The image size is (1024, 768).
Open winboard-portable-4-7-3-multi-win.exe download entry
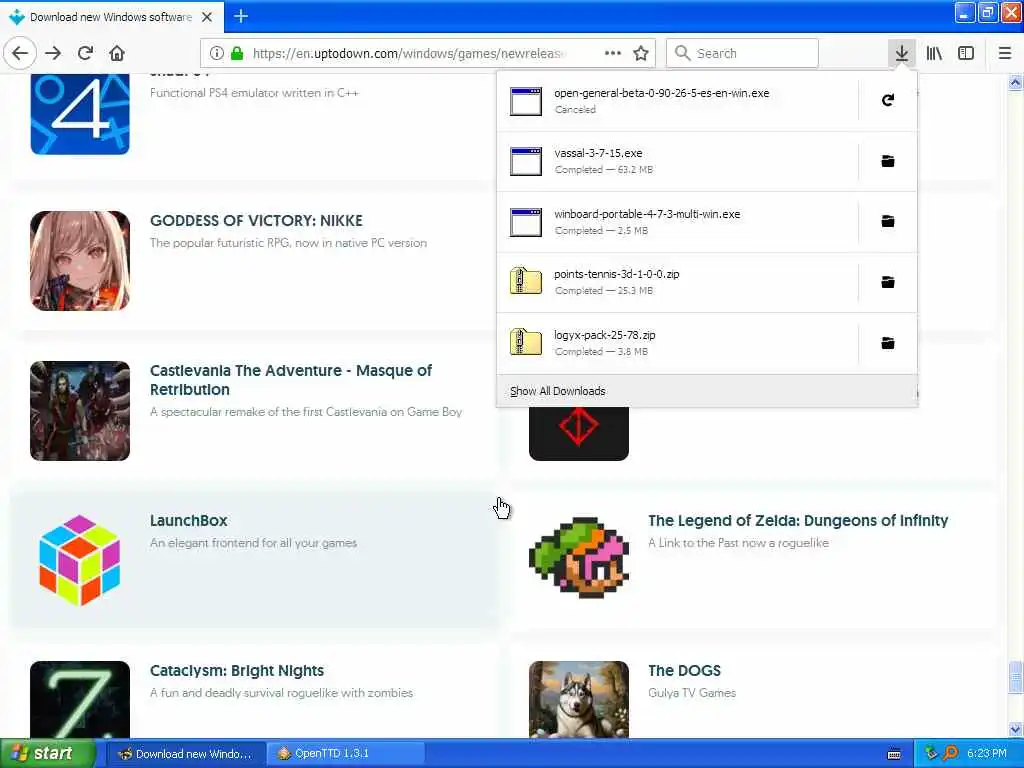coord(677,221)
